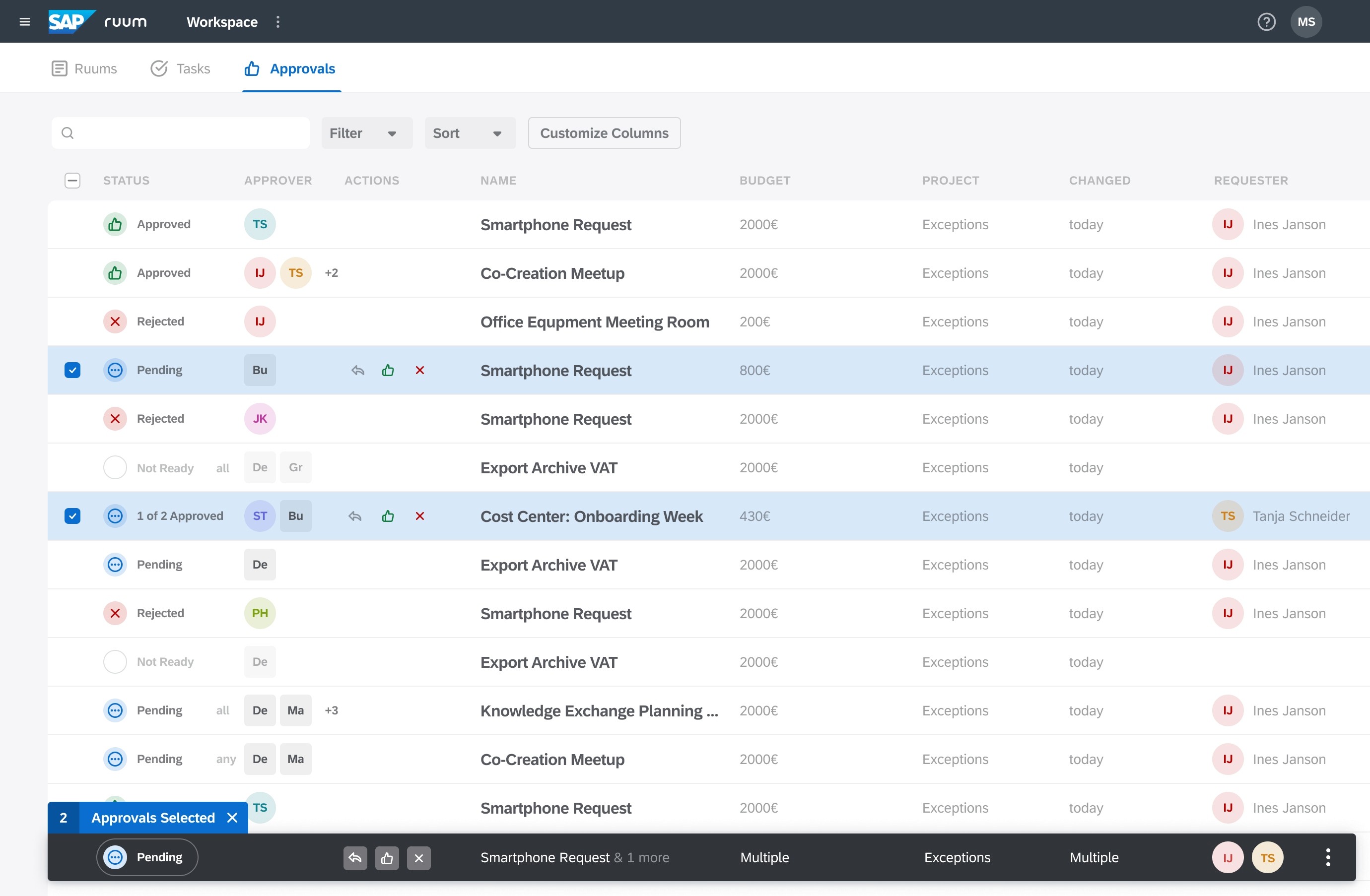Image resolution: width=1370 pixels, height=896 pixels.
Task: Click the hamburger menu icon
Action: (25, 22)
